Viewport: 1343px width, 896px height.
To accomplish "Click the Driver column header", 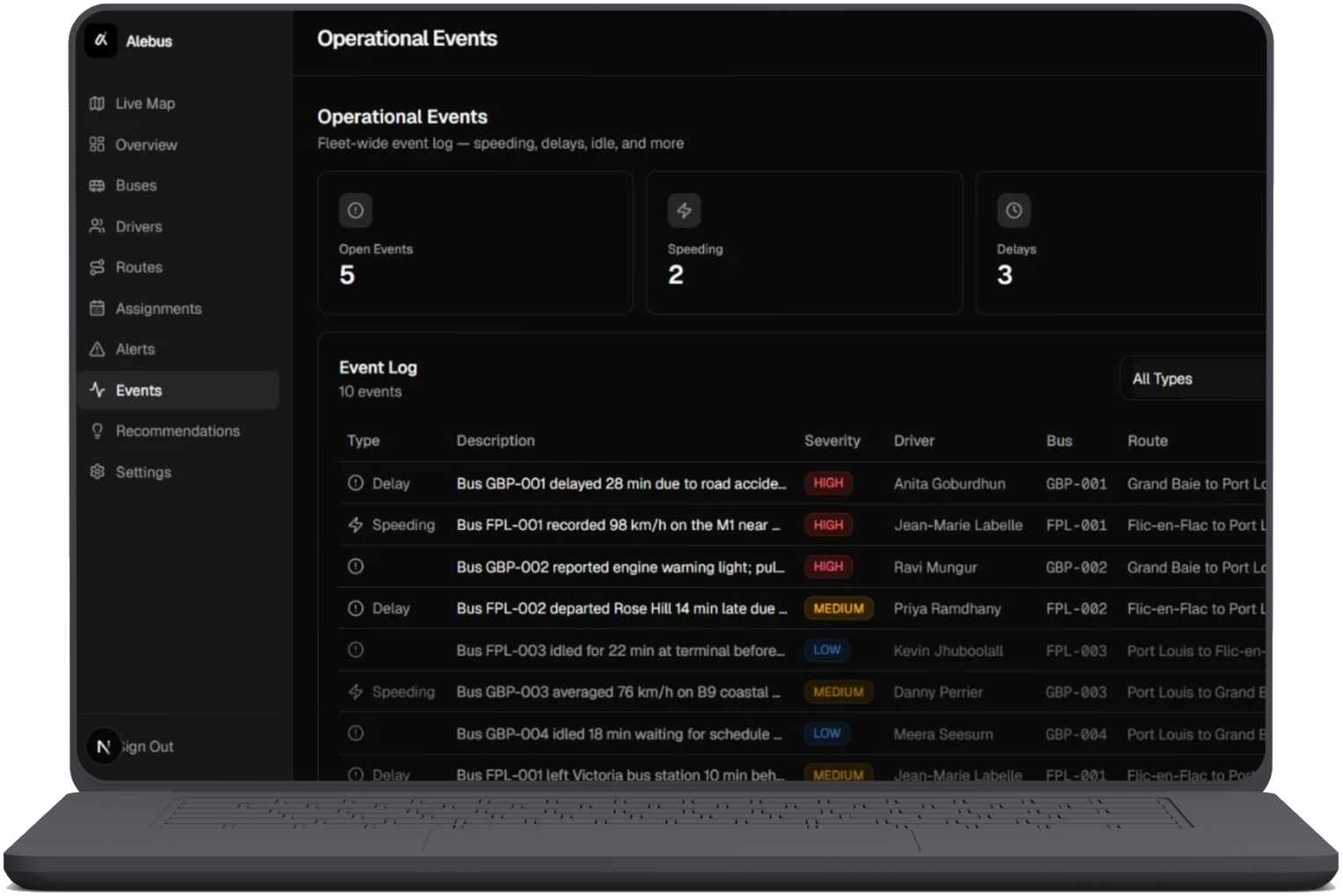I will [x=914, y=440].
